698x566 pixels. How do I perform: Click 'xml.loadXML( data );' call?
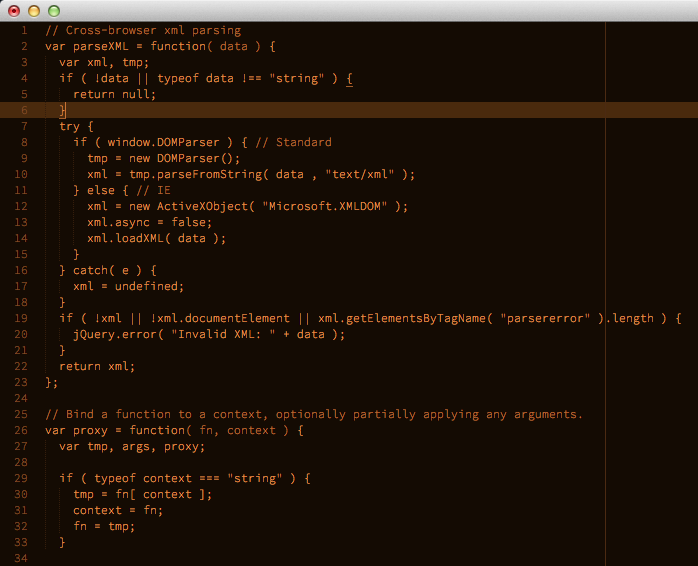point(157,238)
